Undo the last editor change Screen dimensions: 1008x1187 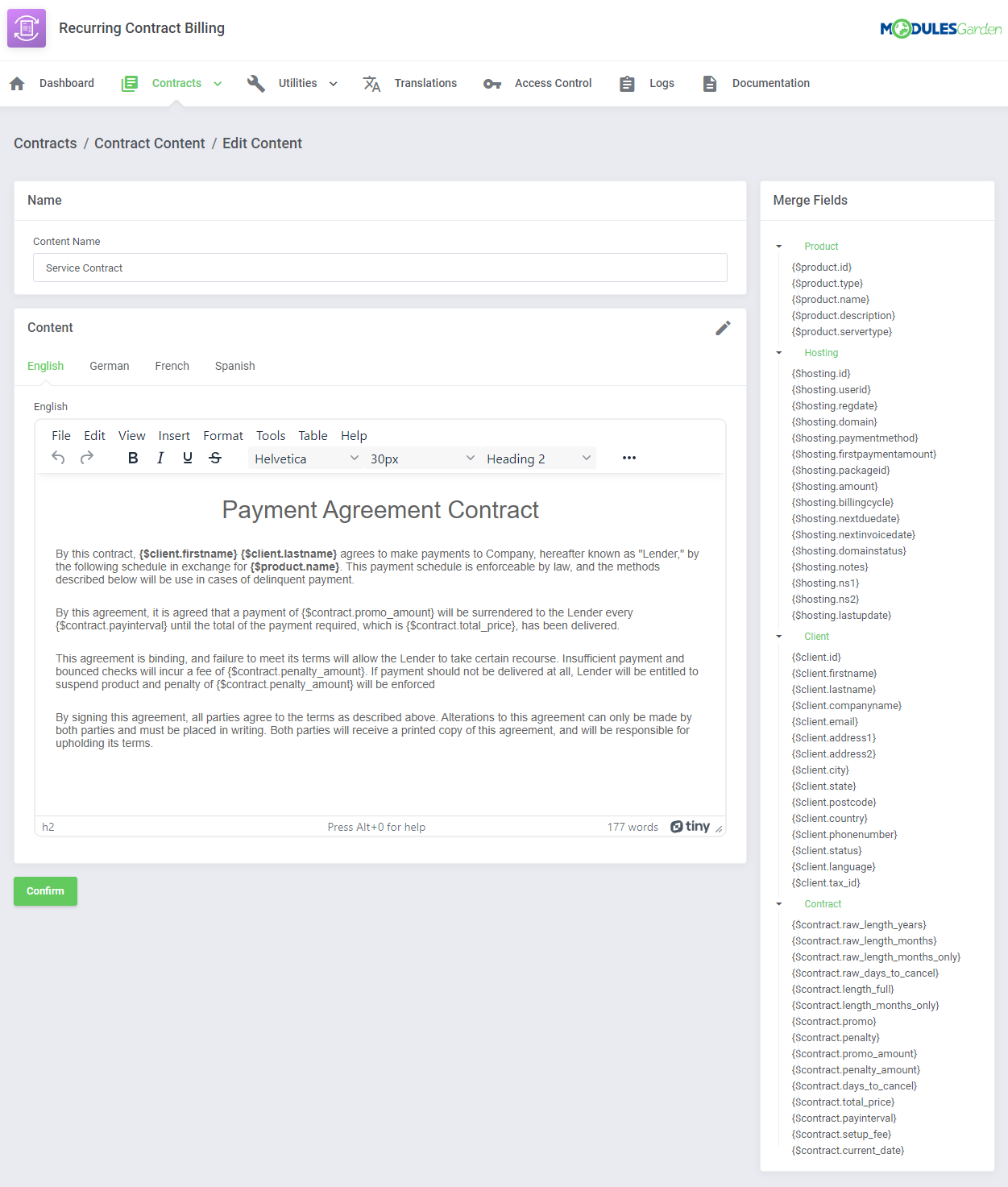point(58,457)
